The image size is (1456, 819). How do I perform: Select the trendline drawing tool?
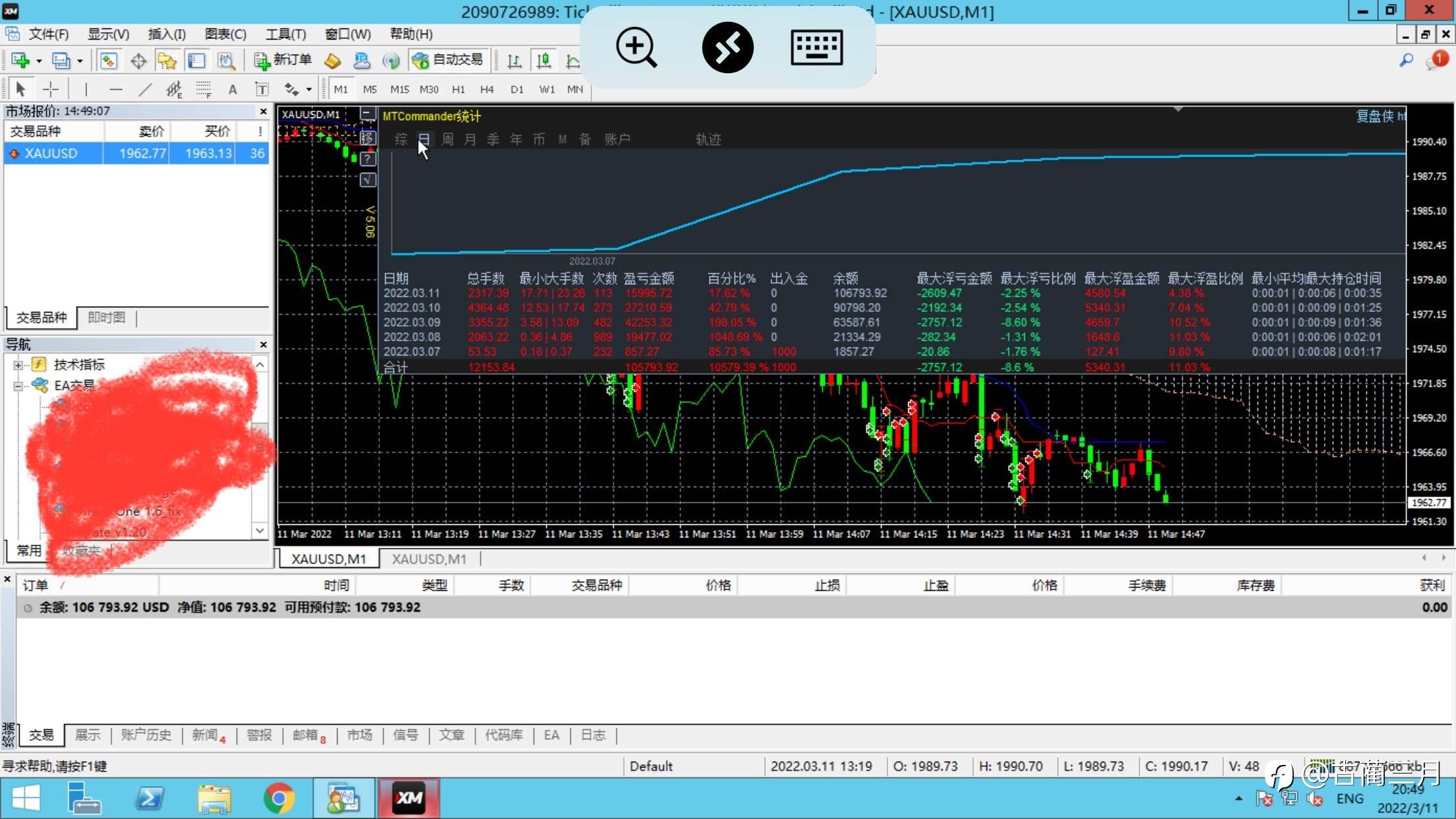point(145,89)
